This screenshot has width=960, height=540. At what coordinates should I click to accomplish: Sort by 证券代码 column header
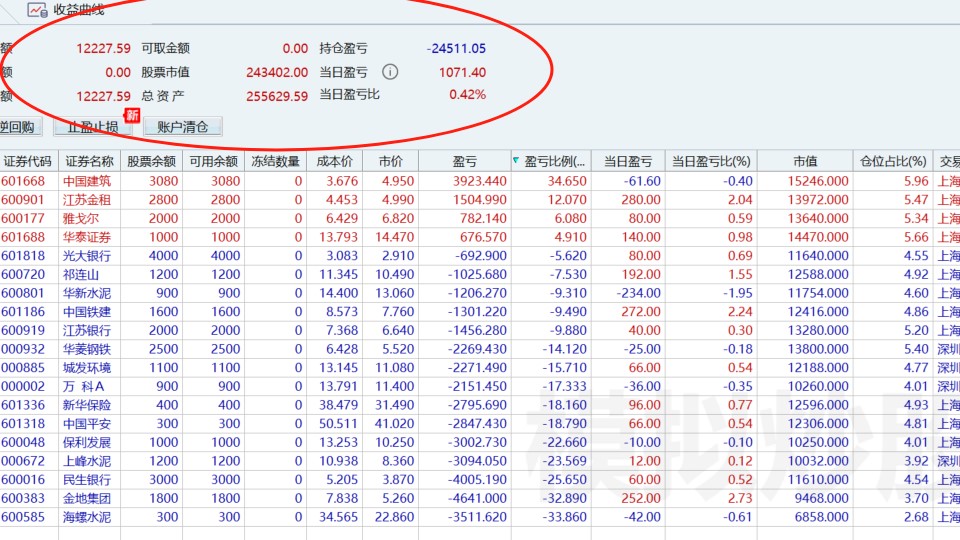pyautogui.click(x=28, y=161)
